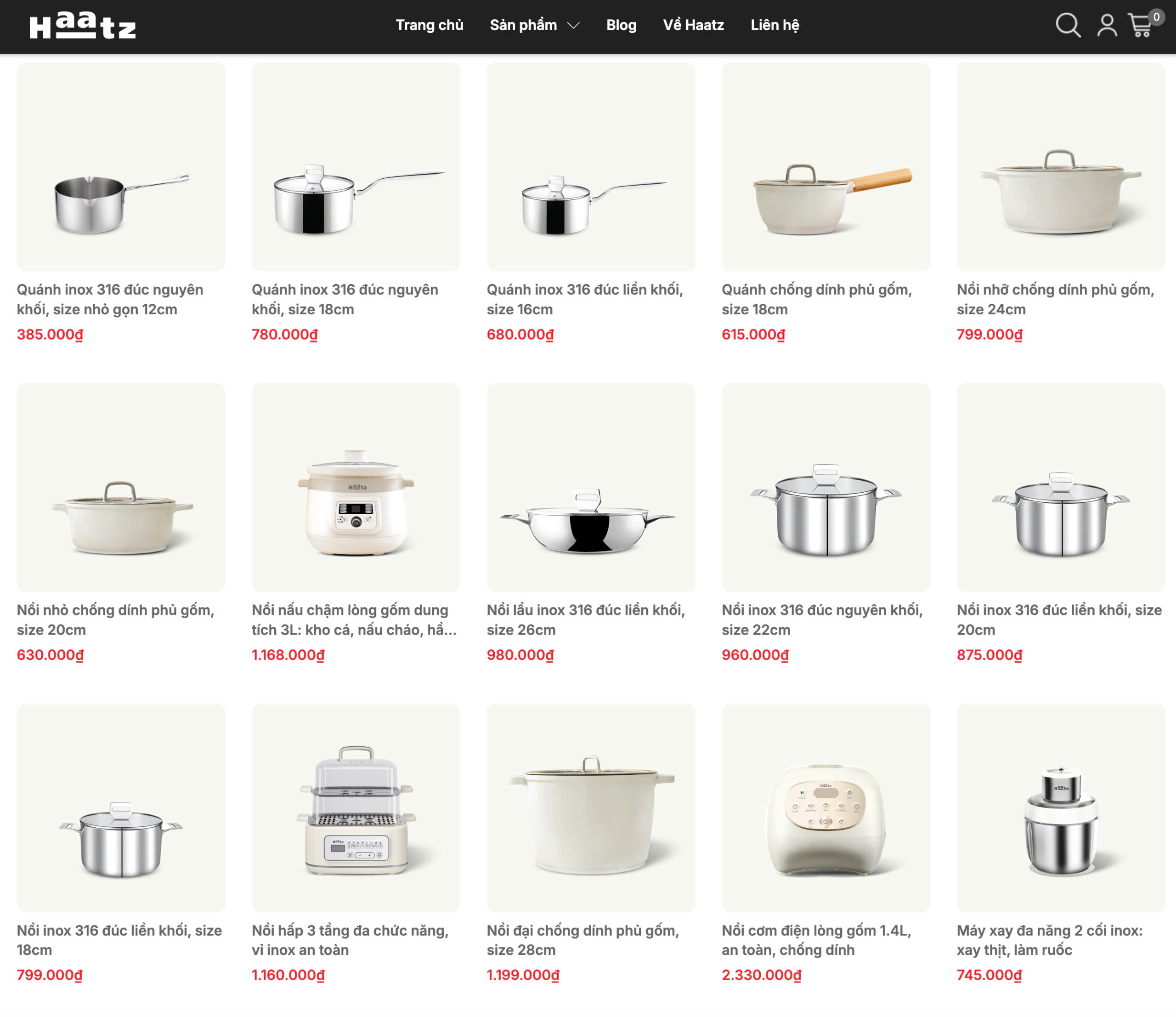Open the user account icon
The width and height of the screenshot is (1176, 1017).
point(1107,26)
